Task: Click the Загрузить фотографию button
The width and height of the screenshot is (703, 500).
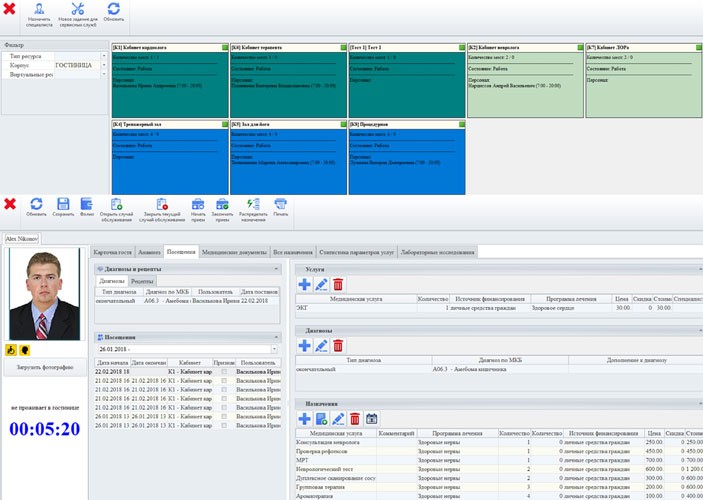Action: [x=43, y=367]
